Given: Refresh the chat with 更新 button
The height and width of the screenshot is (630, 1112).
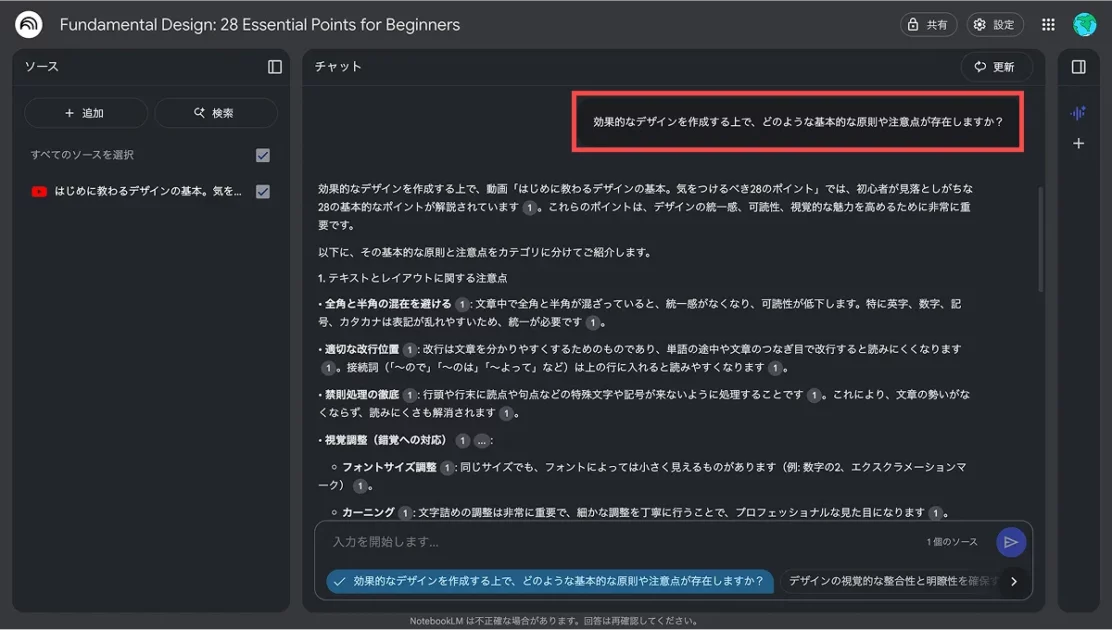Looking at the screenshot, I should click(995, 67).
